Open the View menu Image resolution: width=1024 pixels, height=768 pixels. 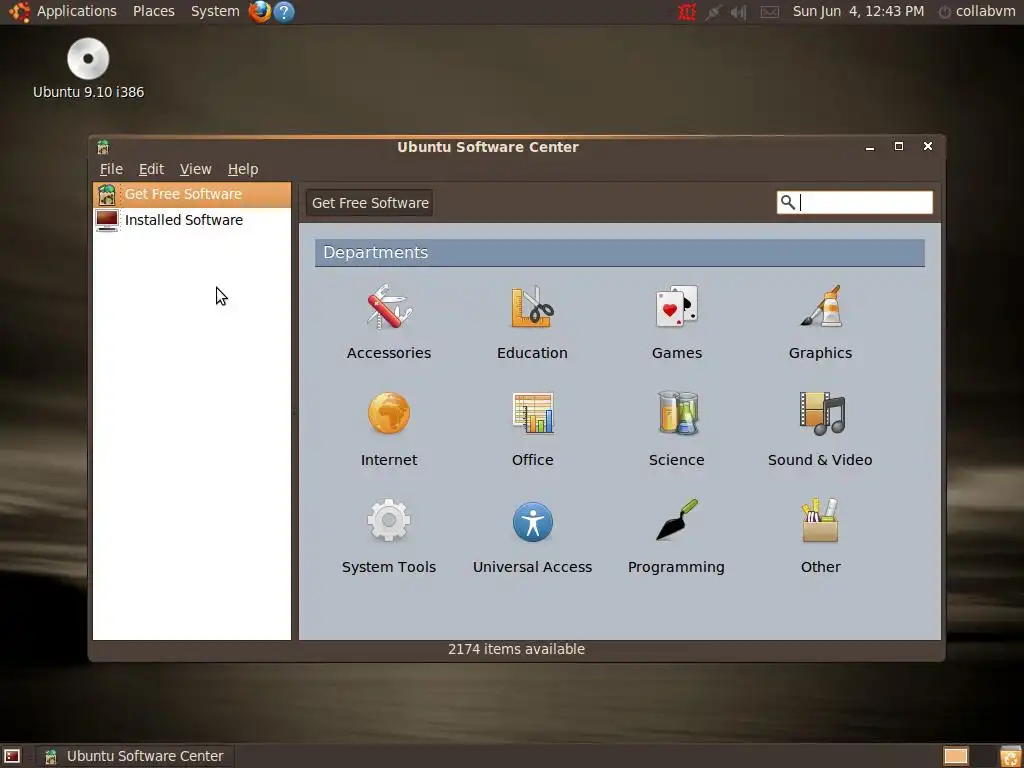tap(195, 169)
